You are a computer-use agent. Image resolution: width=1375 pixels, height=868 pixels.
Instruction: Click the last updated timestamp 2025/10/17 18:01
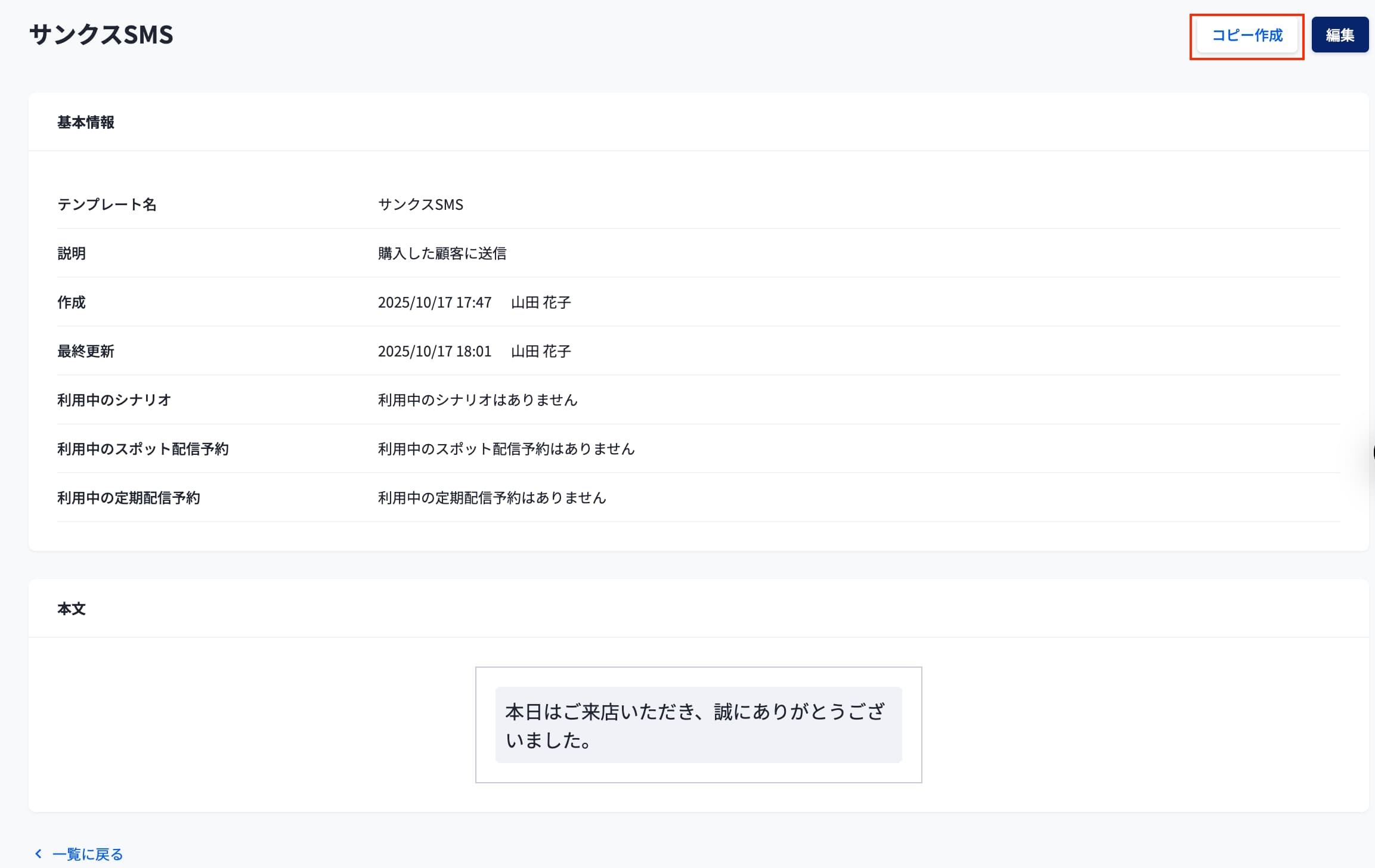(x=435, y=351)
